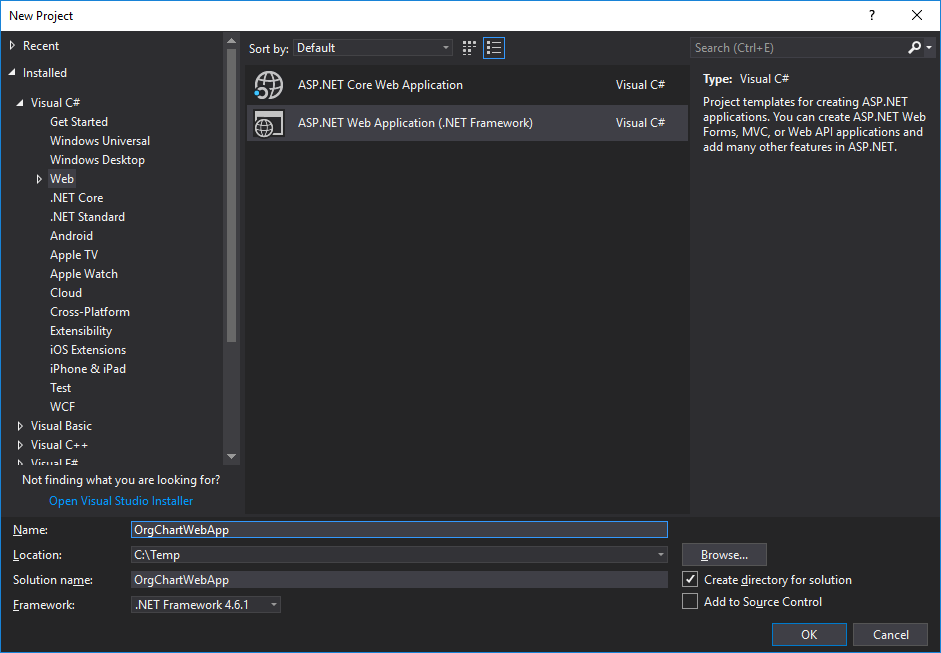Viewport: 941px width, 653px height.
Task: Select Cloud category
Action: [x=66, y=293]
